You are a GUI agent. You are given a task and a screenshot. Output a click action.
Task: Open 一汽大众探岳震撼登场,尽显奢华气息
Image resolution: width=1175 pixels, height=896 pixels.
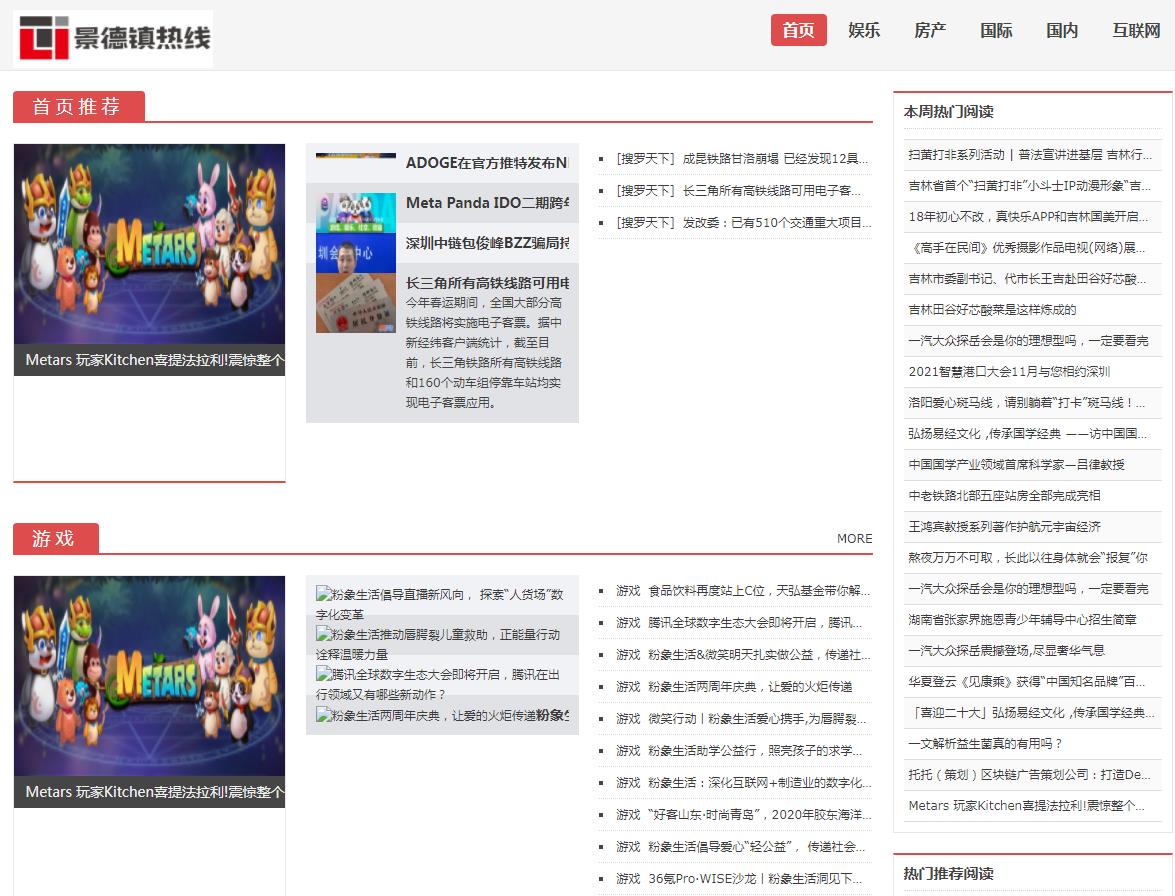pyautogui.click(x=1006, y=650)
